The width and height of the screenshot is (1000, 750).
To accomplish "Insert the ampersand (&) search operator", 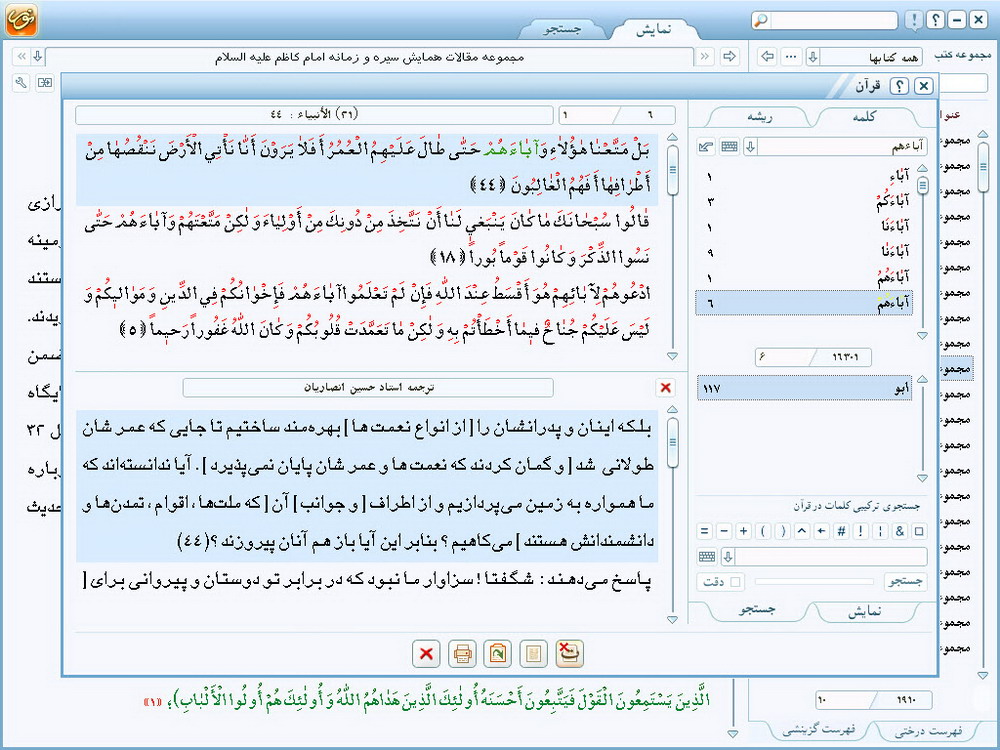I will pos(899,531).
